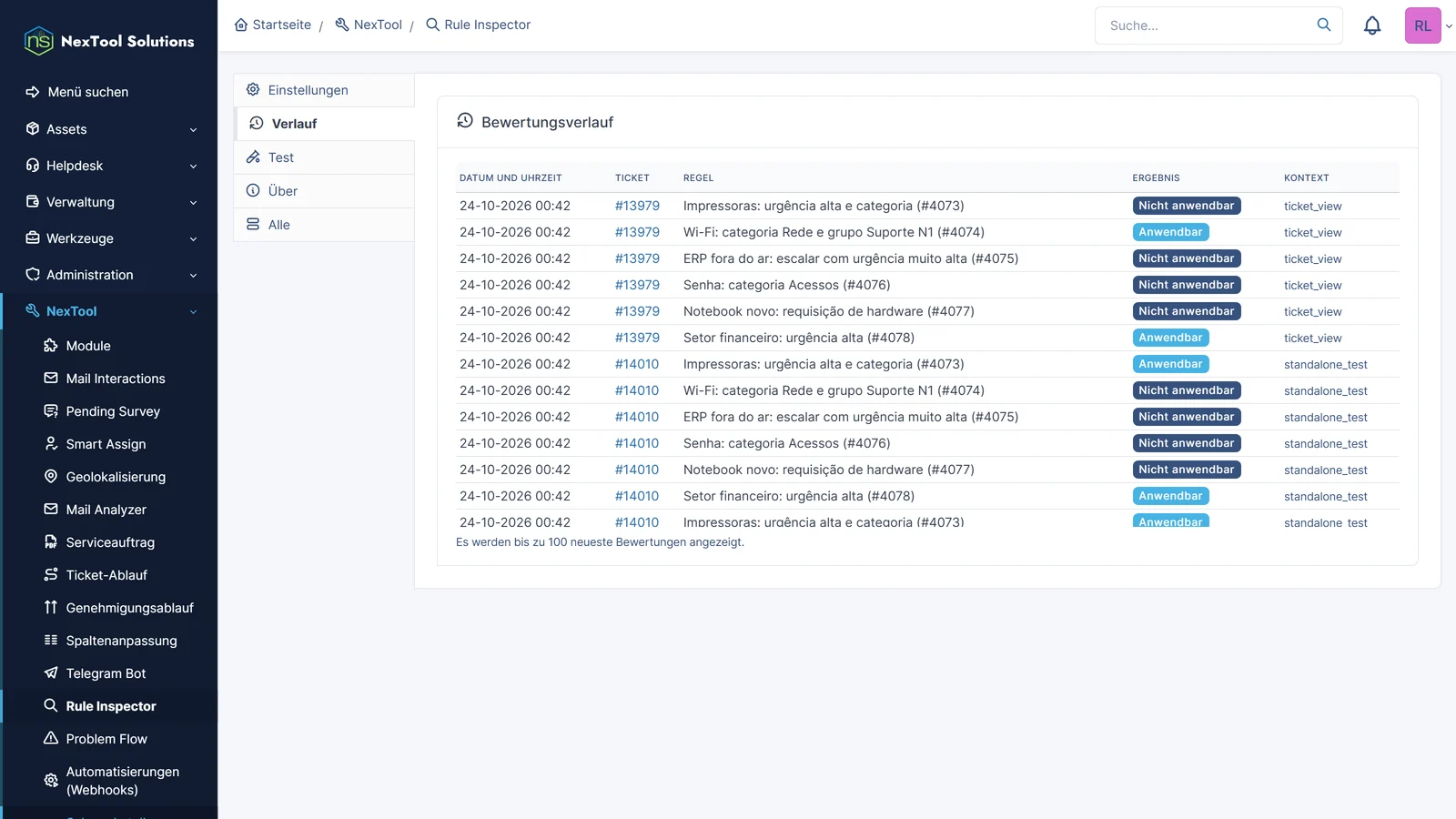Collapse the NexTool sidebar section

coord(193,312)
